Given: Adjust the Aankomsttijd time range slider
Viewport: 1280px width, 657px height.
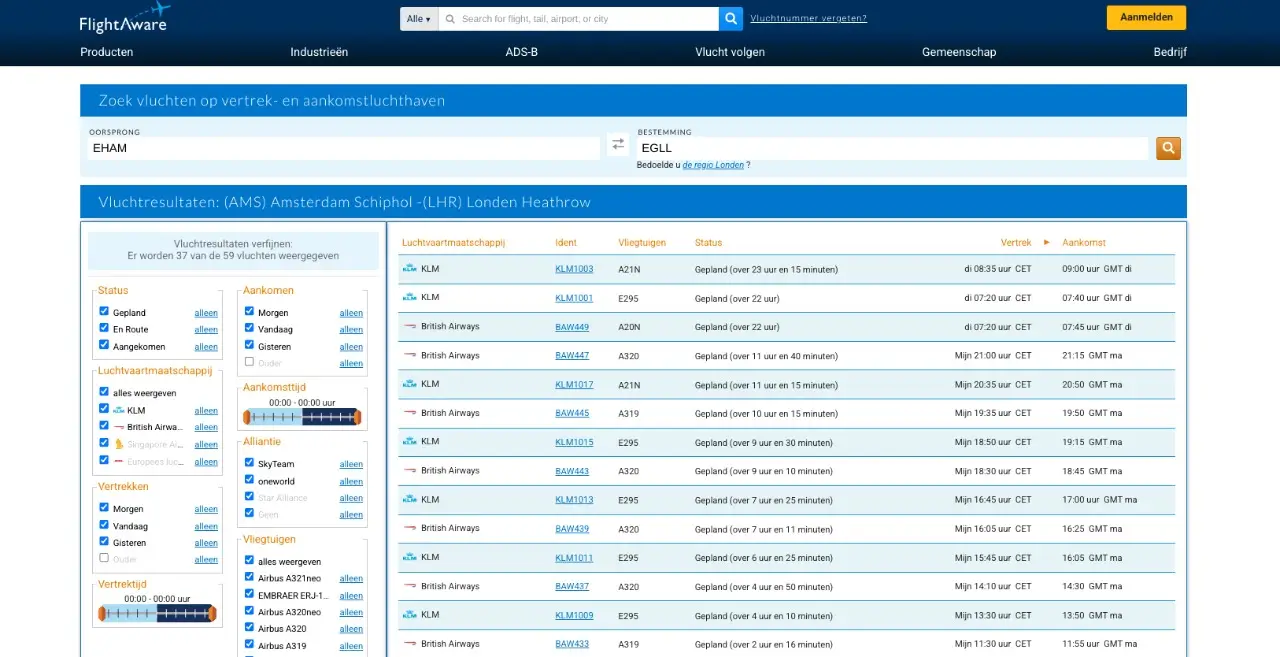Looking at the screenshot, I should tap(302, 416).
